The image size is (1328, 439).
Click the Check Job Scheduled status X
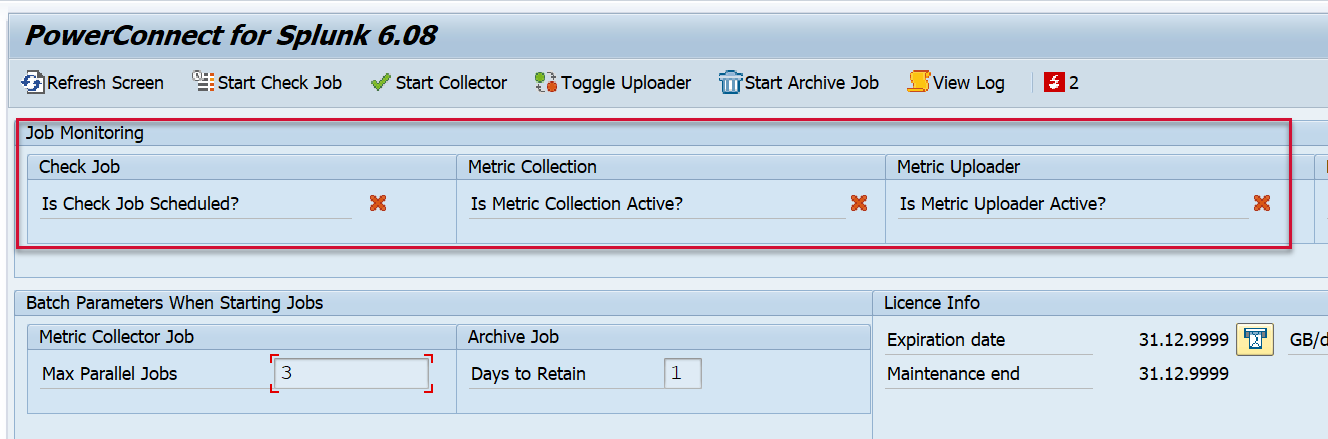click(378, 203)
